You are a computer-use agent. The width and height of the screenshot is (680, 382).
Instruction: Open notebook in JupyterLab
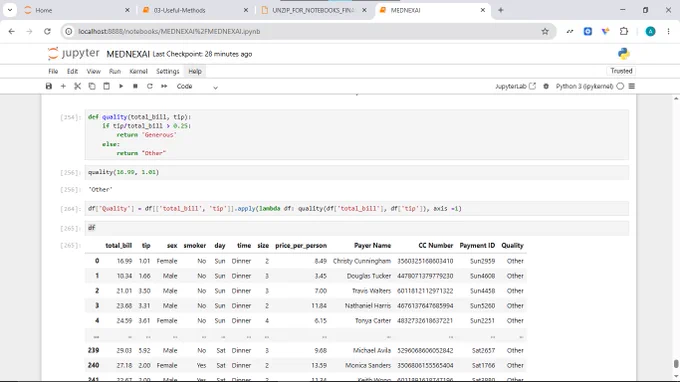(x=515, y=86)
